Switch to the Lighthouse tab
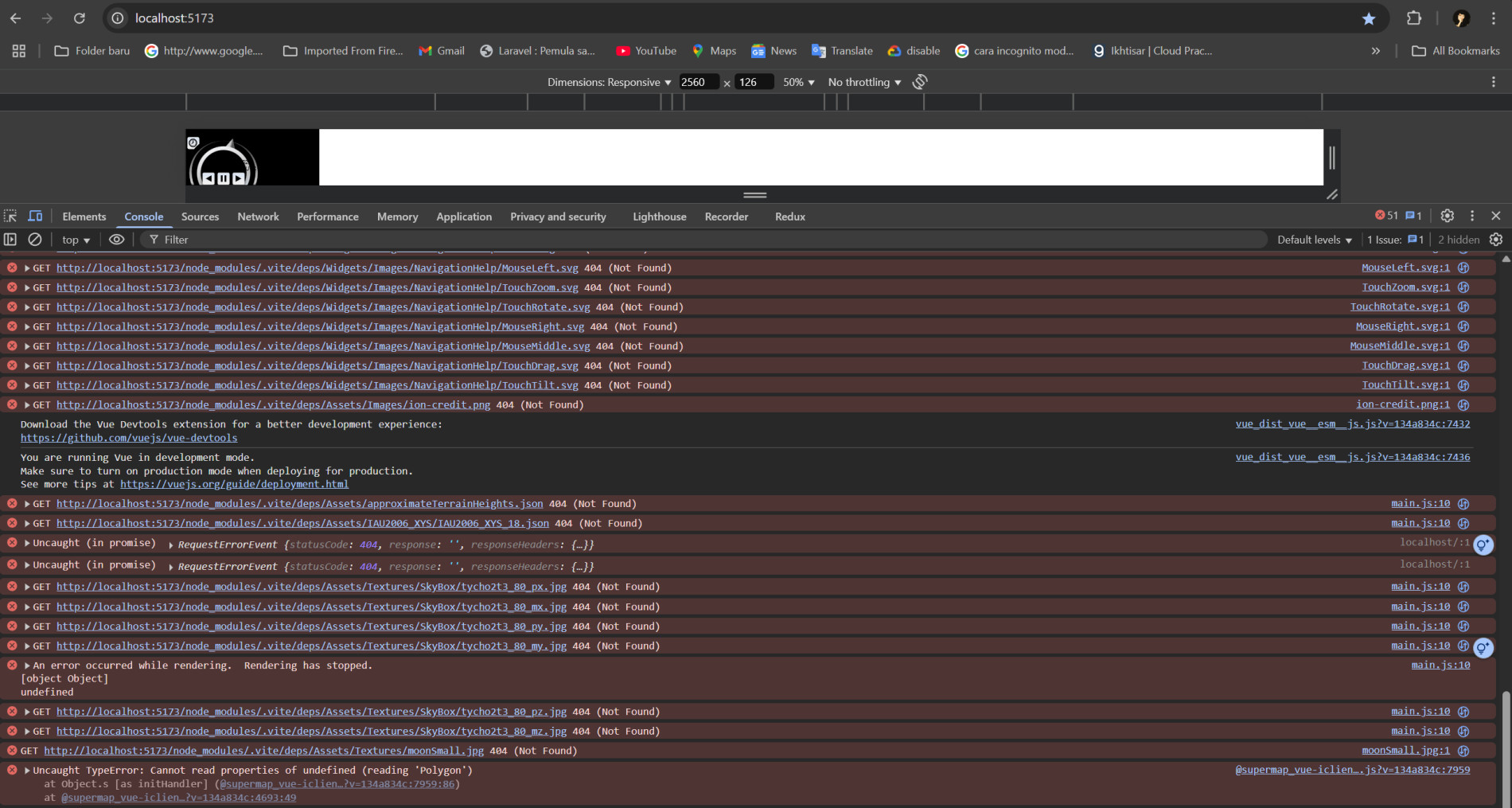 pyautogui.click(x=660, y=217)
